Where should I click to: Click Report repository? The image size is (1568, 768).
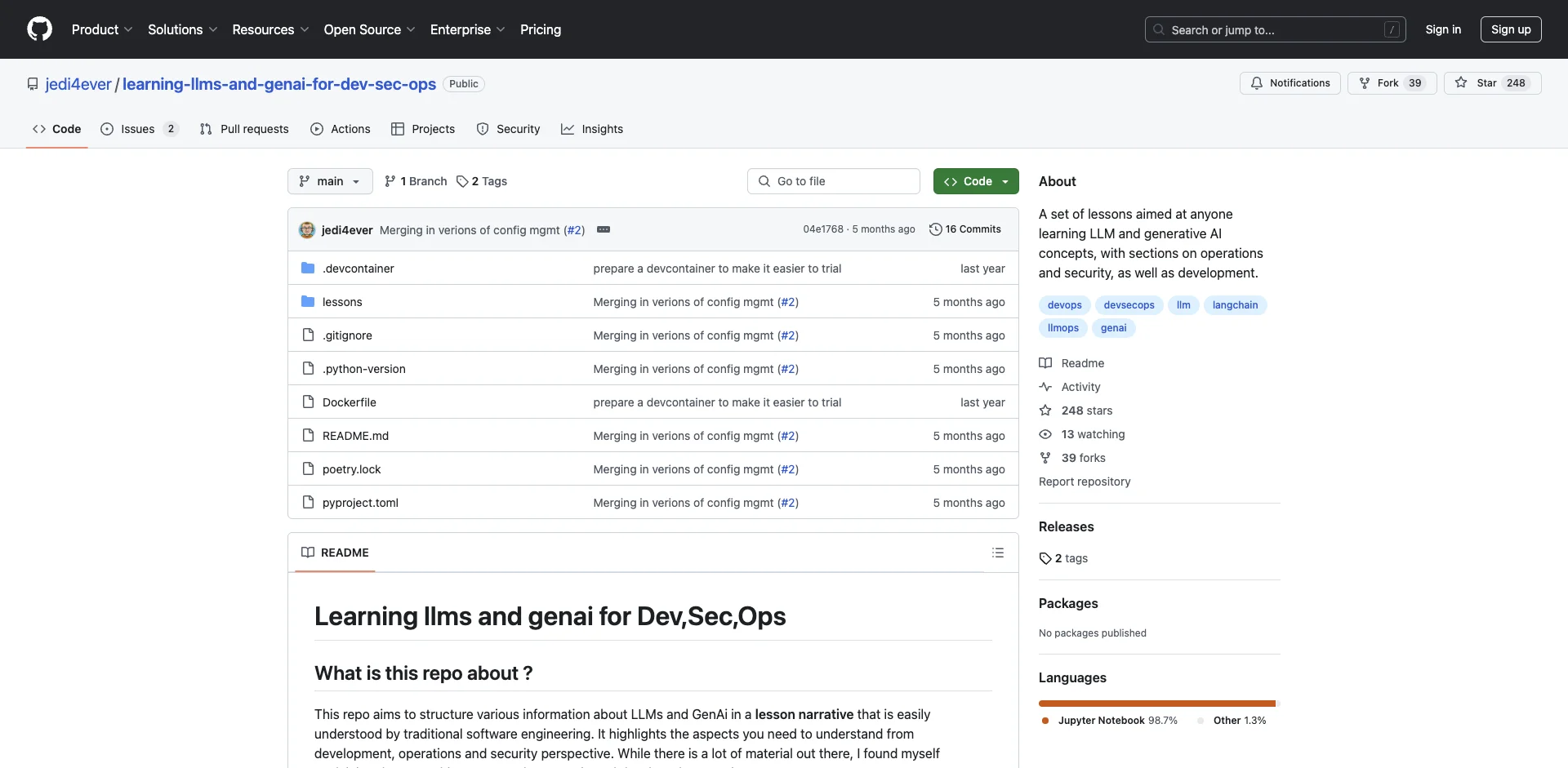[x=1085, y=482]
